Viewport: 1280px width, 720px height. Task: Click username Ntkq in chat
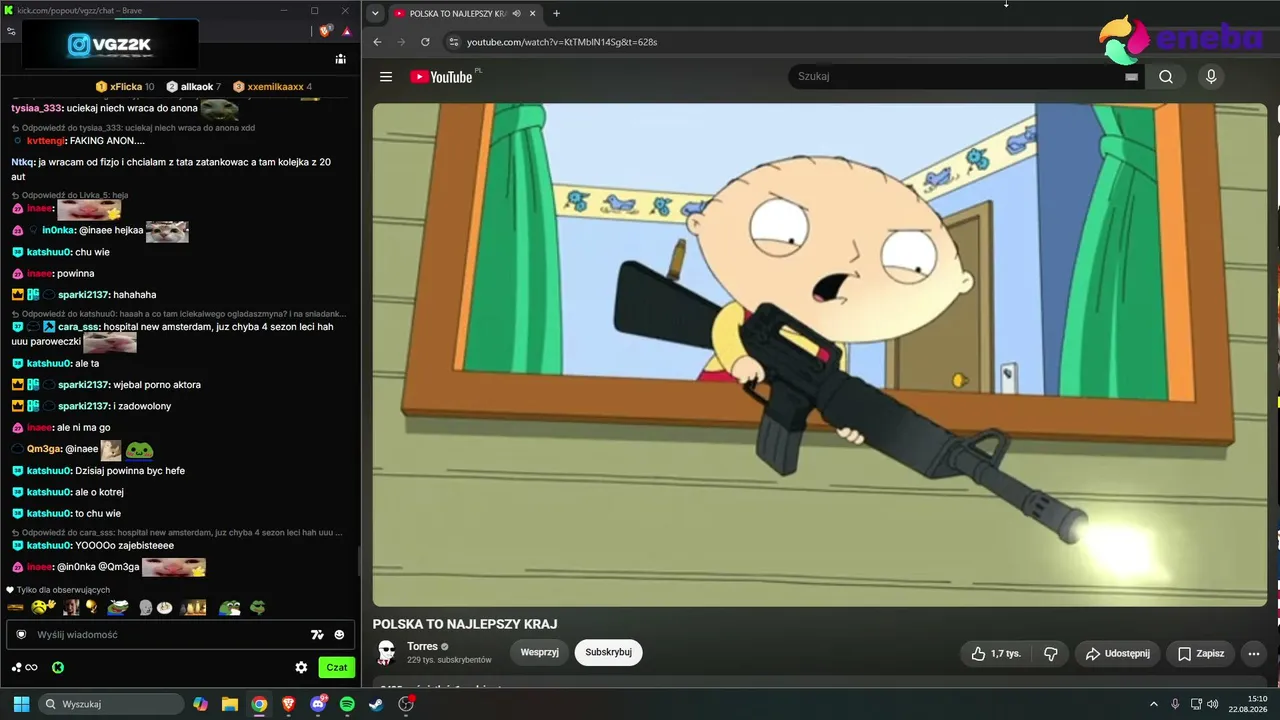tap(23, 162)
